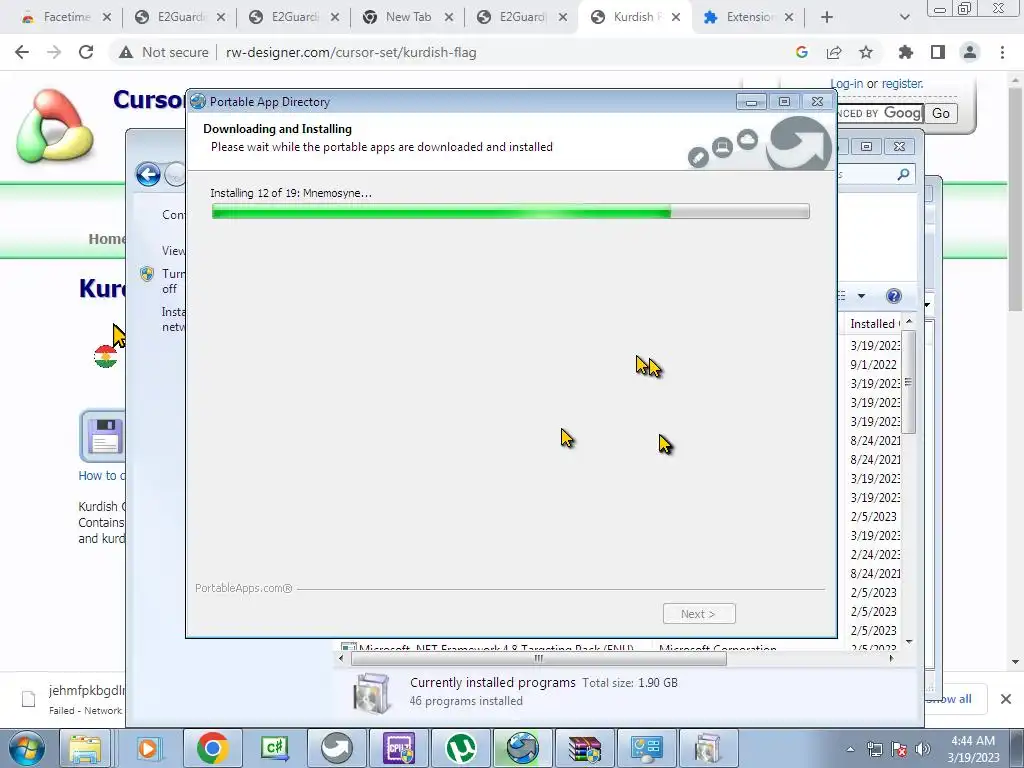Click the floppy disk download icon

(103, 436)
